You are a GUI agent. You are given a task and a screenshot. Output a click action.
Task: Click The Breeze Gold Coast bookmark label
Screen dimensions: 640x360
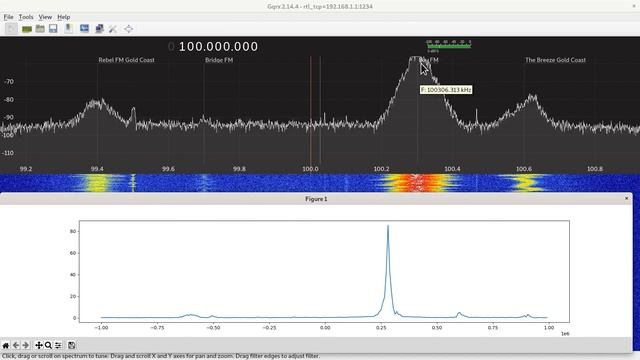pos(555,60)
